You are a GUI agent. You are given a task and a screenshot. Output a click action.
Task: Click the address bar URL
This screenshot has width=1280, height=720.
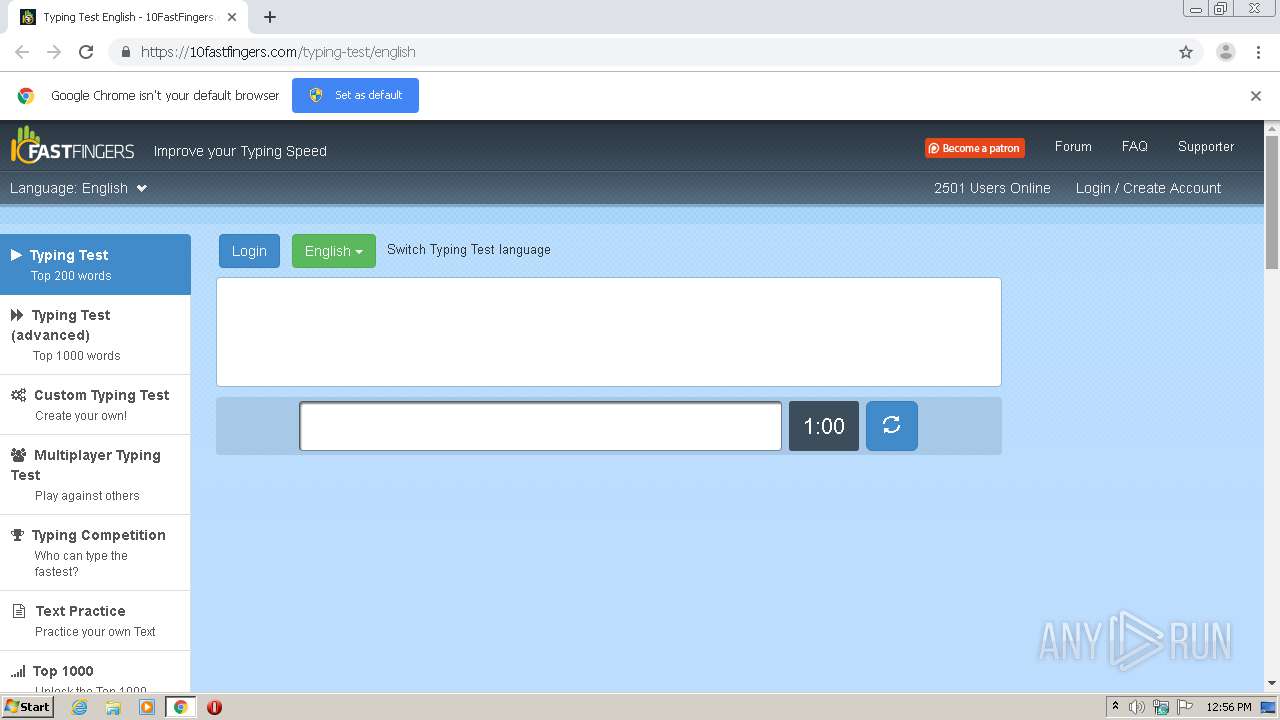(x=278, y=52)
